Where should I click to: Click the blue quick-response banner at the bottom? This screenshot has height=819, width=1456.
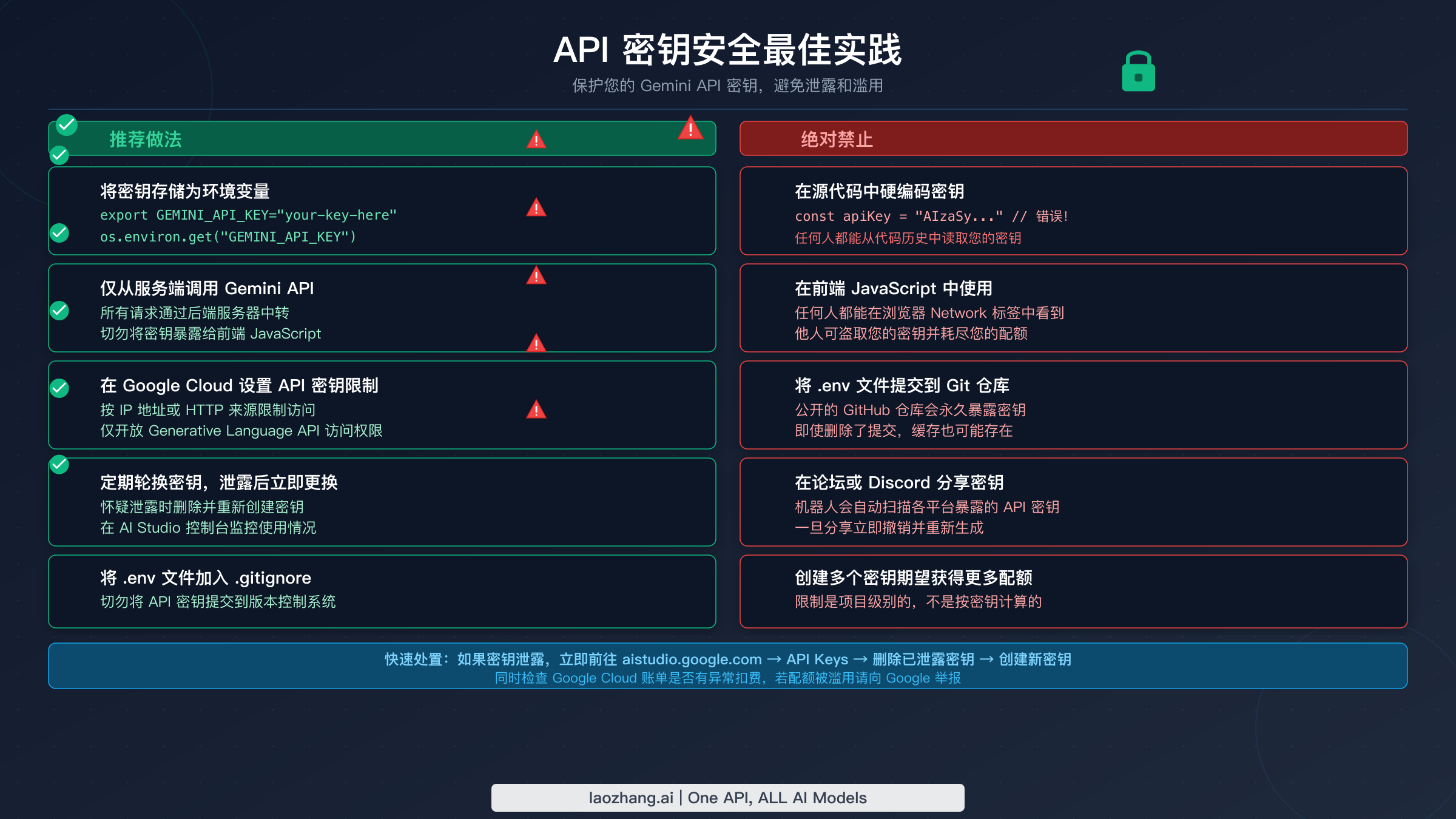pos(727,666)
